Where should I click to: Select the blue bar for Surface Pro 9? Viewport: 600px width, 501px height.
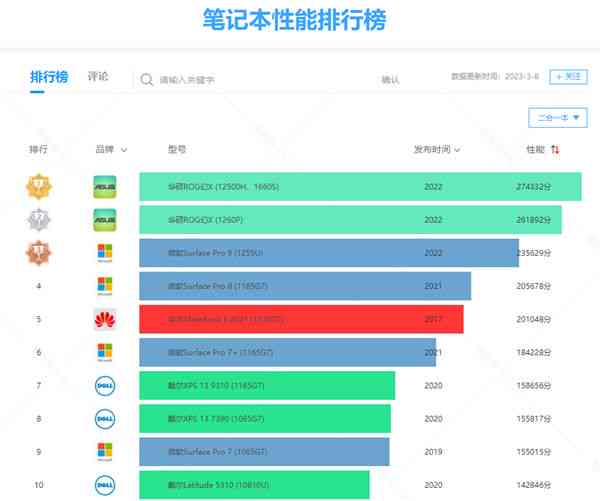tap(329, 253)
